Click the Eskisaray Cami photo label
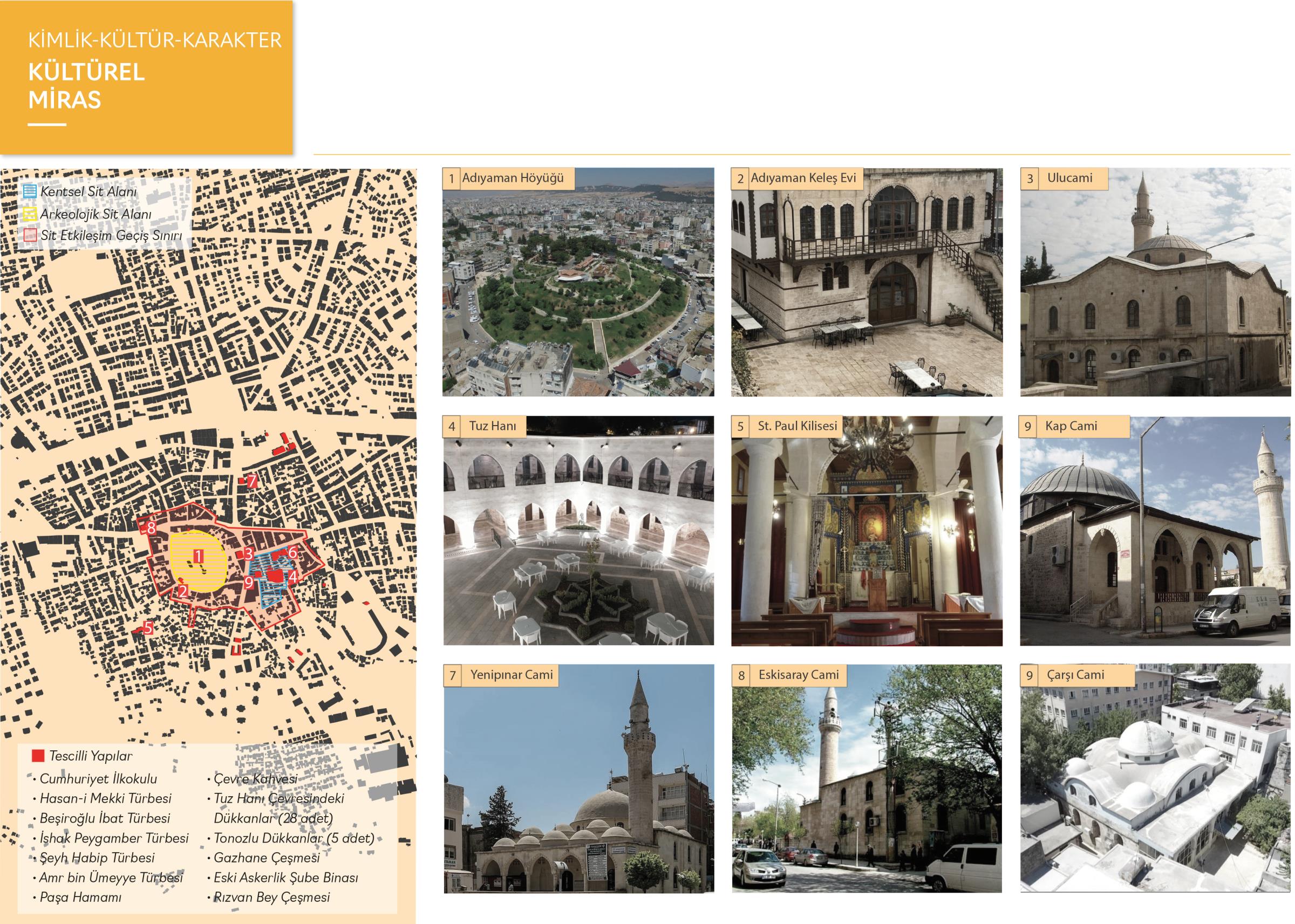The width and height of the screenshot is (1295, 924). [798, 675]
